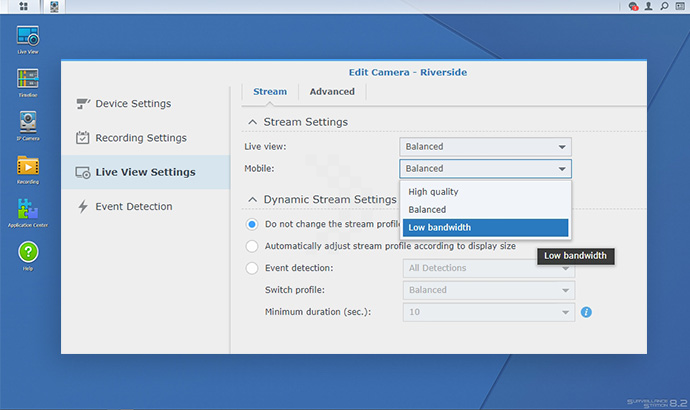Screen dimensions: 690x410
Task: Collapse the Stream Settings section
Action: pos(252,122)
